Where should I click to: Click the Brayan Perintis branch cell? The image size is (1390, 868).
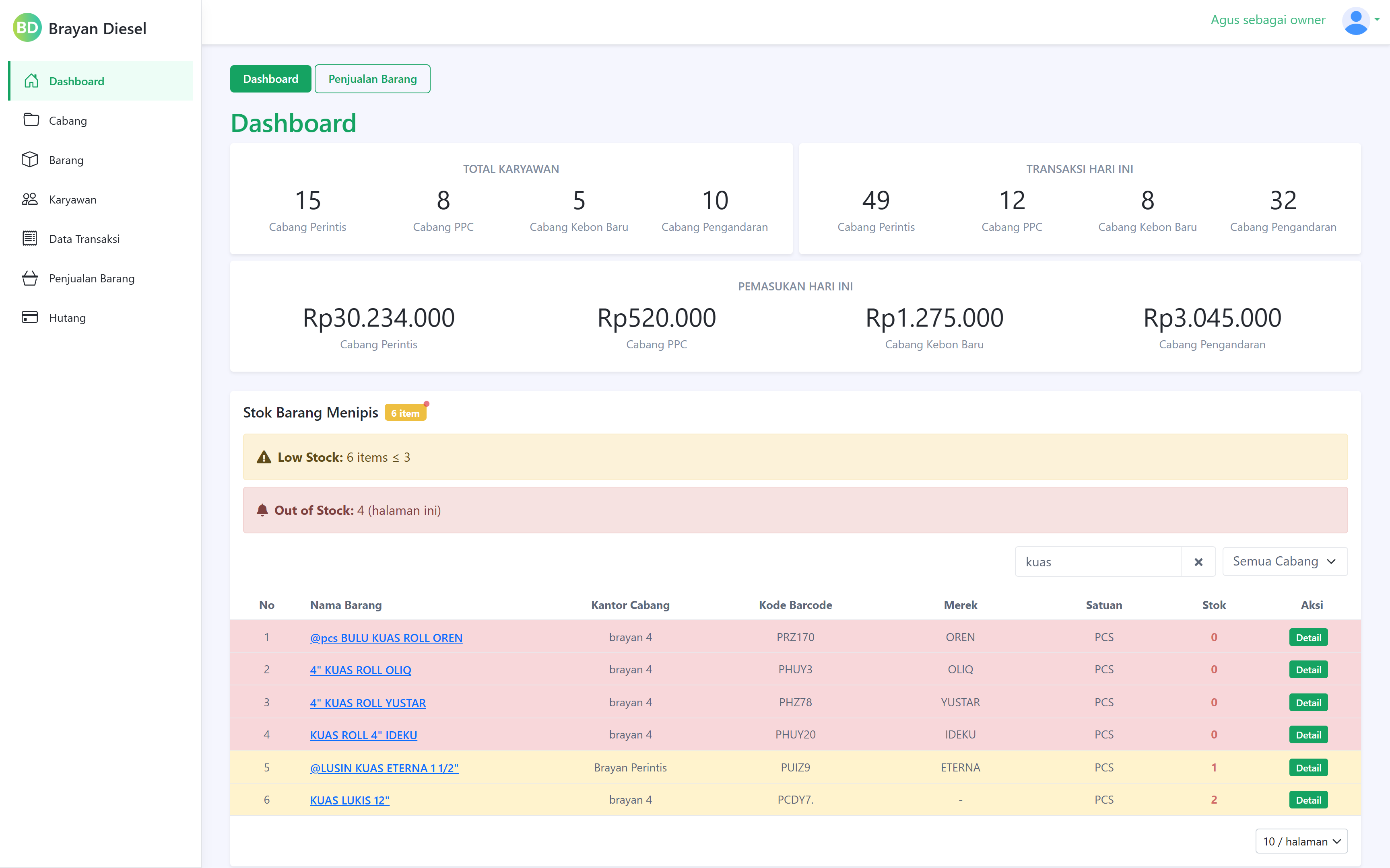[x=630, y=767]
